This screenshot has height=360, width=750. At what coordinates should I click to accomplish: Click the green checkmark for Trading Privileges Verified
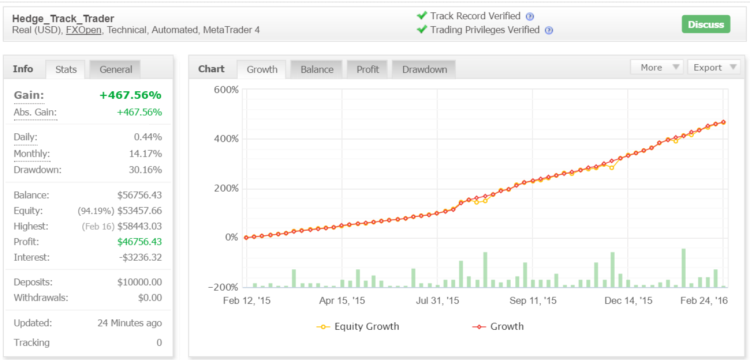(421, 30)
